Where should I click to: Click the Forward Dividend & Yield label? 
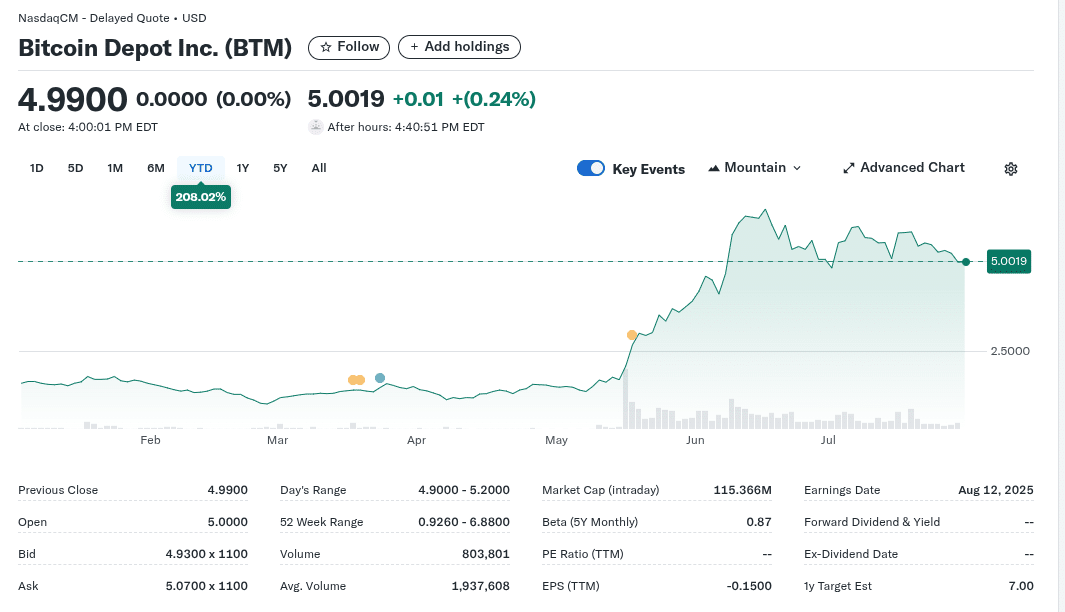(x=872, y=522)
